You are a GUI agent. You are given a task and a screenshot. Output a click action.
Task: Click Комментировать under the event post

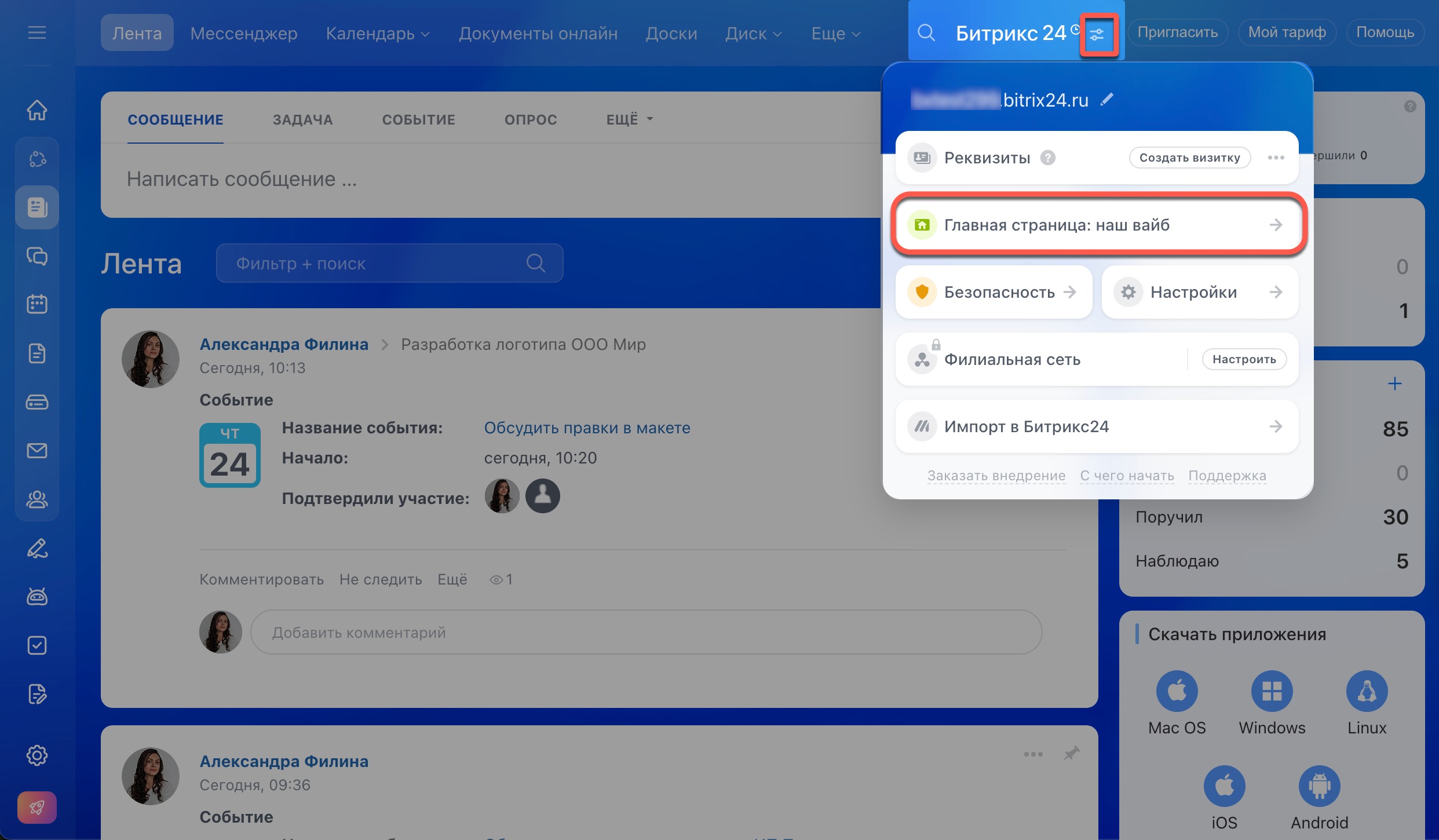click(262, 579)
